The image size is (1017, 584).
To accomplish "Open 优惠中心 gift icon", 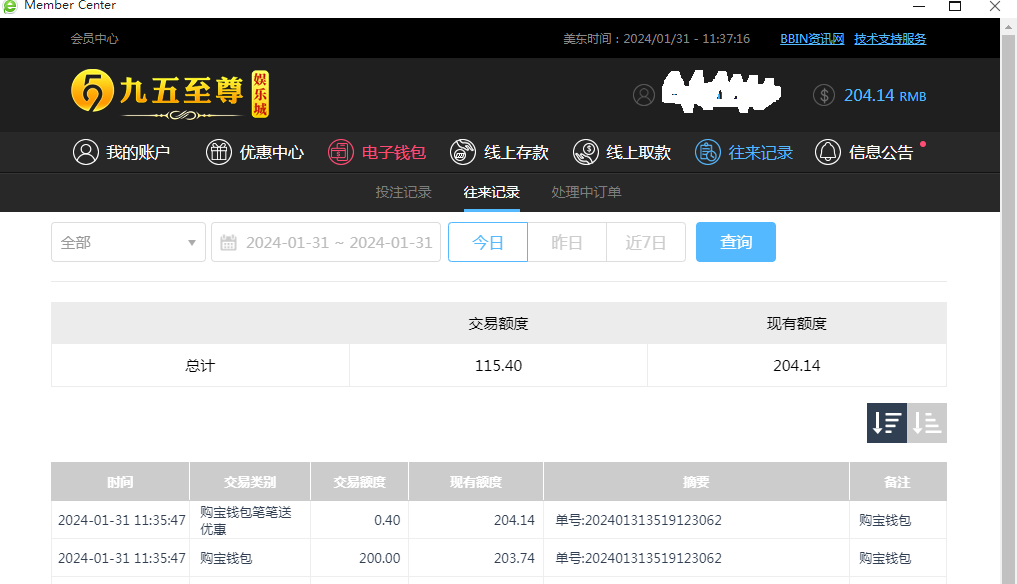I will 219,152.
